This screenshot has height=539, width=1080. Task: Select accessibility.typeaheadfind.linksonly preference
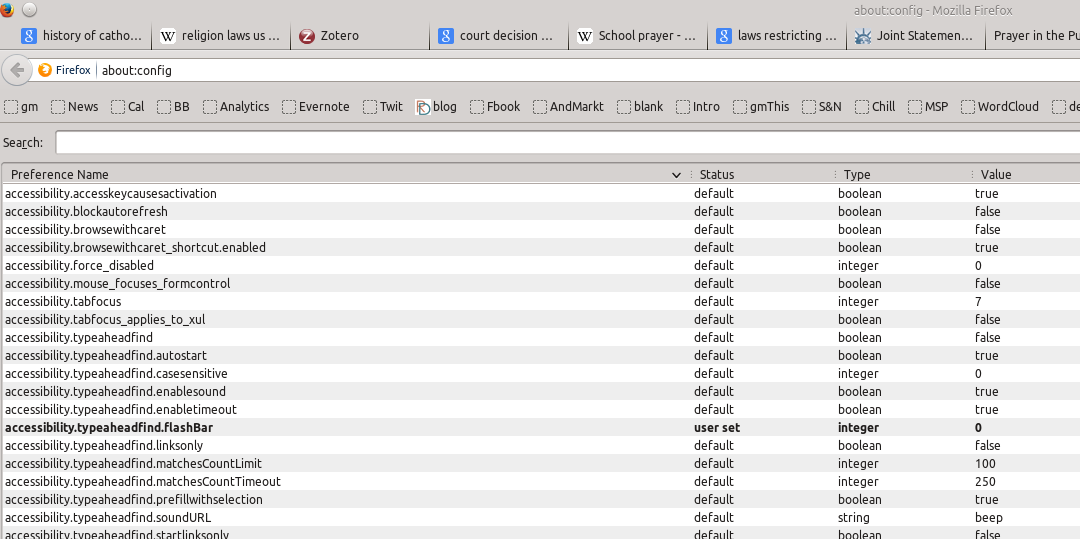541,445
